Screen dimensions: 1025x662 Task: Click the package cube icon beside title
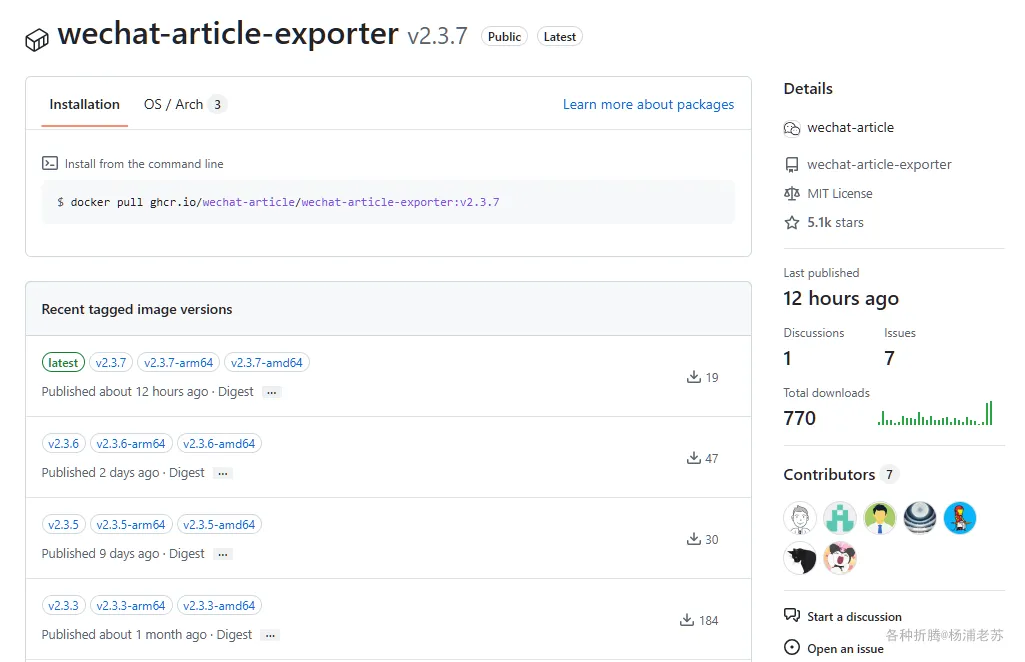[37, 39]
